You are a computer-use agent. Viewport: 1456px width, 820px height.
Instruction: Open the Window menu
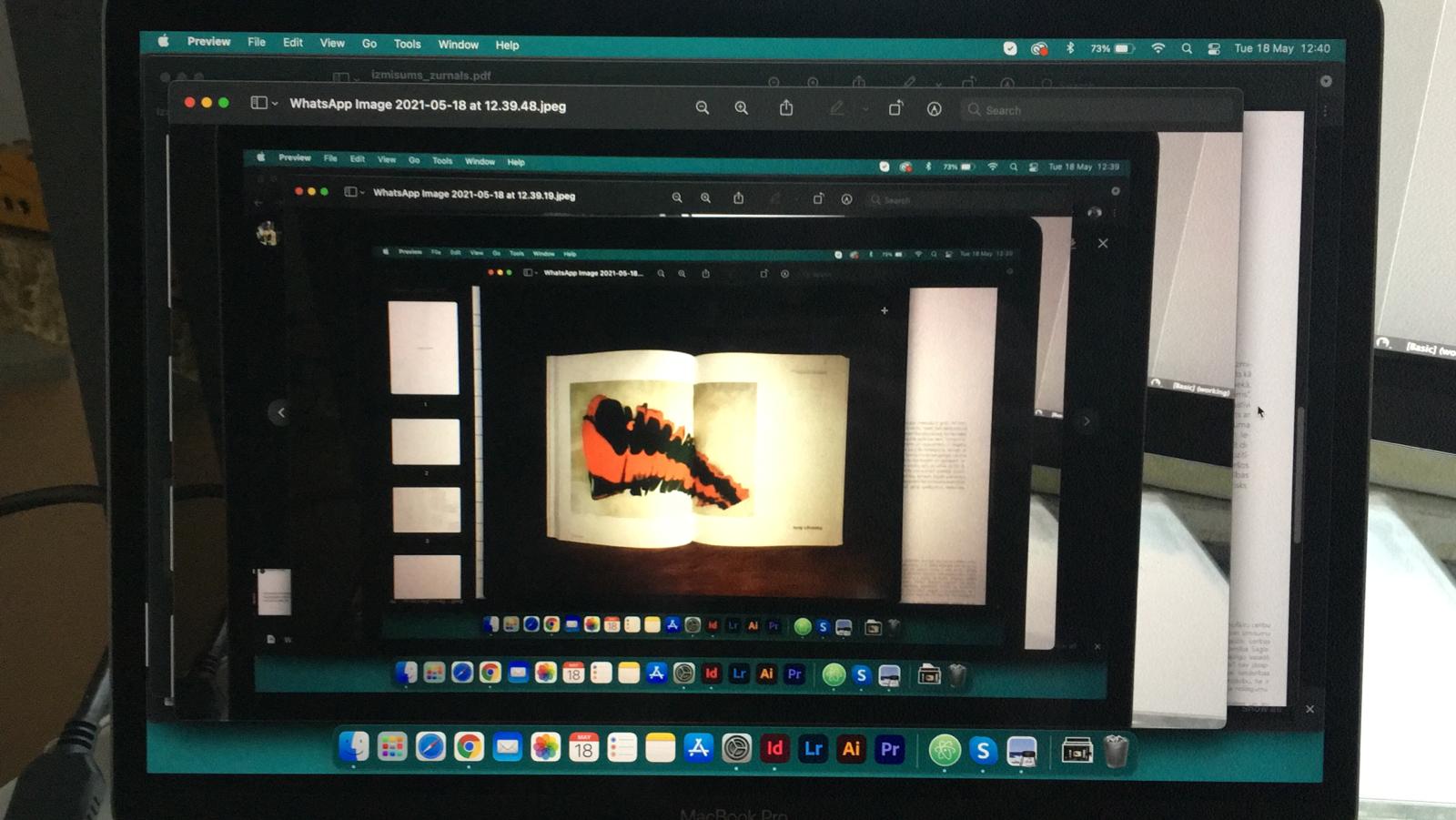click(458, 45)
